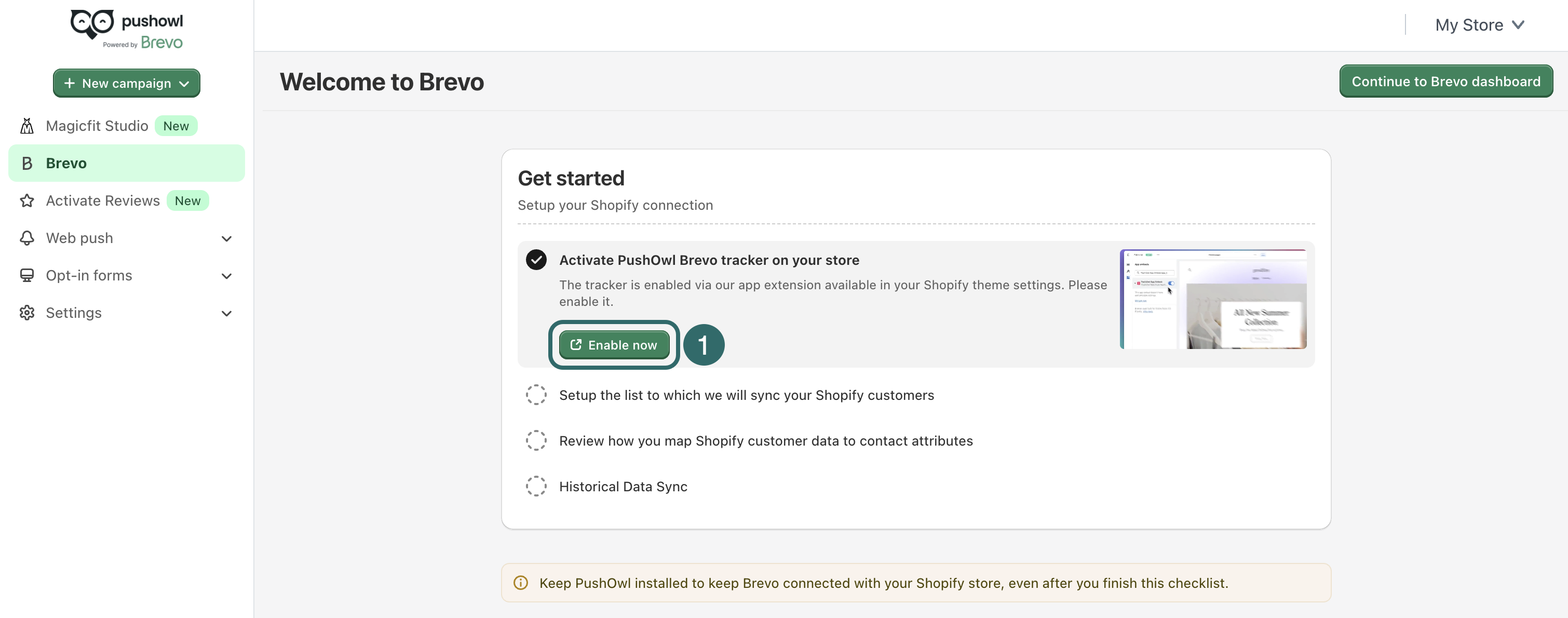The height and width of the screenshot is (618, 1568).
Task: Click the Web push bell icon
Action: (27, 238)
